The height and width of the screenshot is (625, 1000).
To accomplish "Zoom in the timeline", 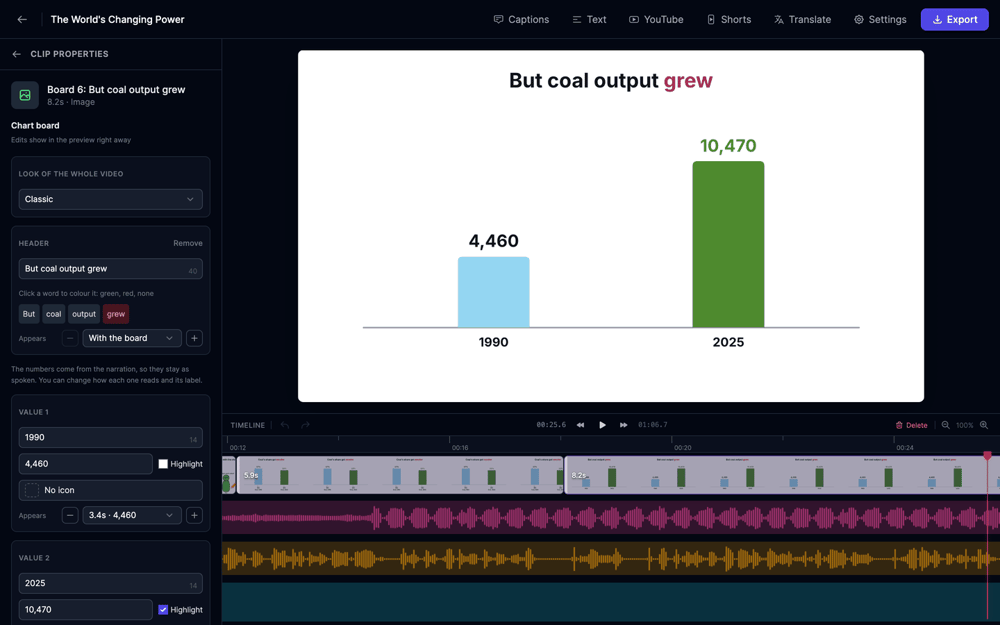I will tap(984, 425).
